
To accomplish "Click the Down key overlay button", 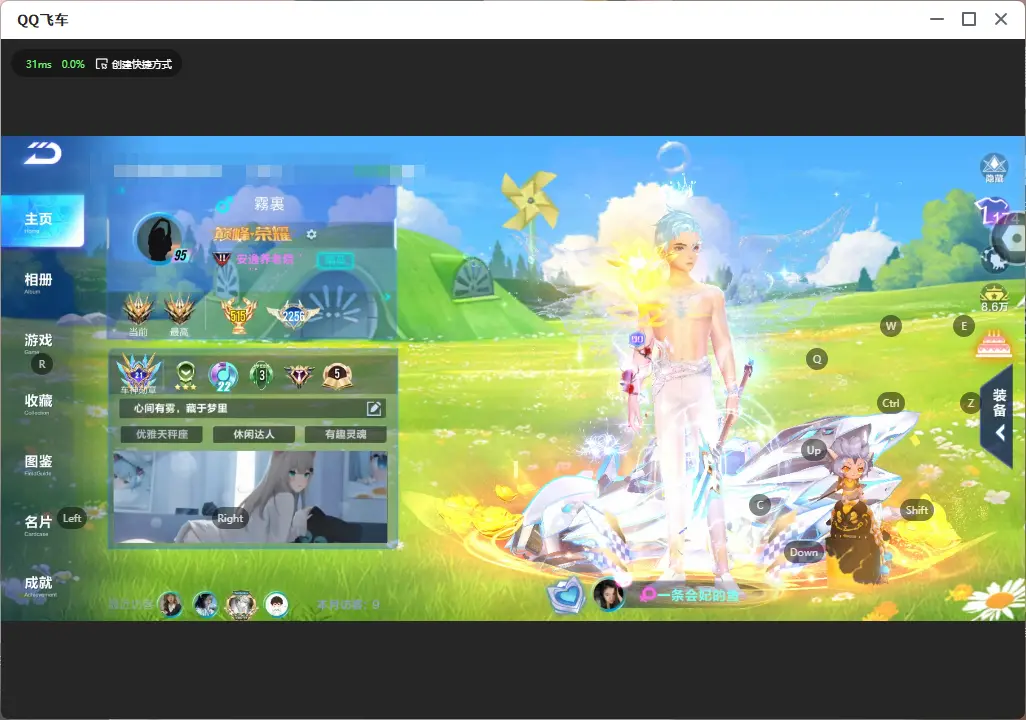I will click(804, 552).
